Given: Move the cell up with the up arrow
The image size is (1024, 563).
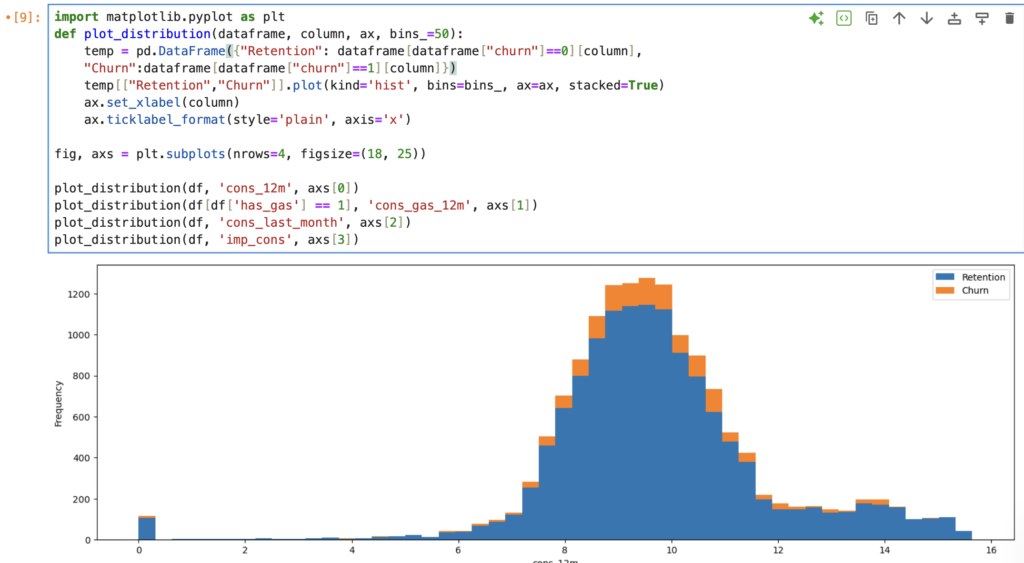Looking at the screenshot, I should click(899, 18).
